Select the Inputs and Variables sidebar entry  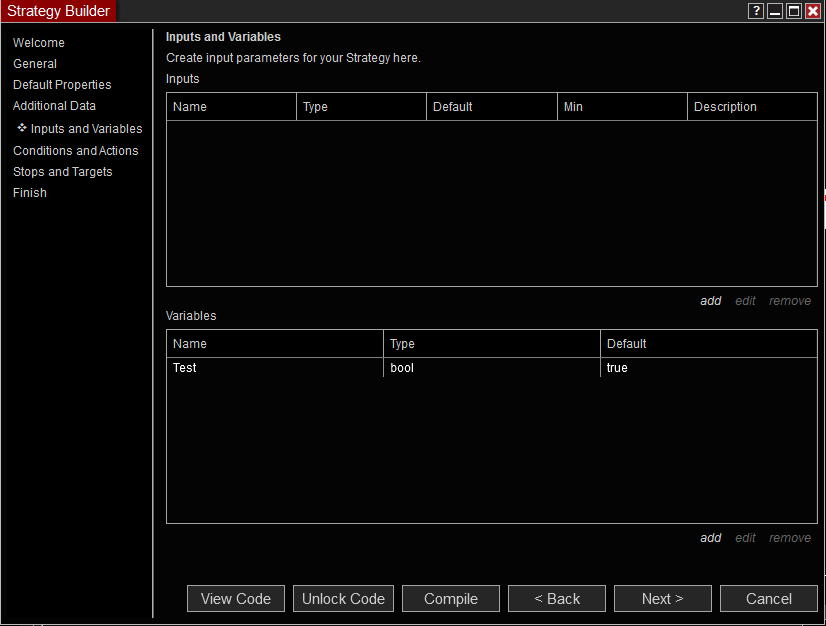(86, 129)
